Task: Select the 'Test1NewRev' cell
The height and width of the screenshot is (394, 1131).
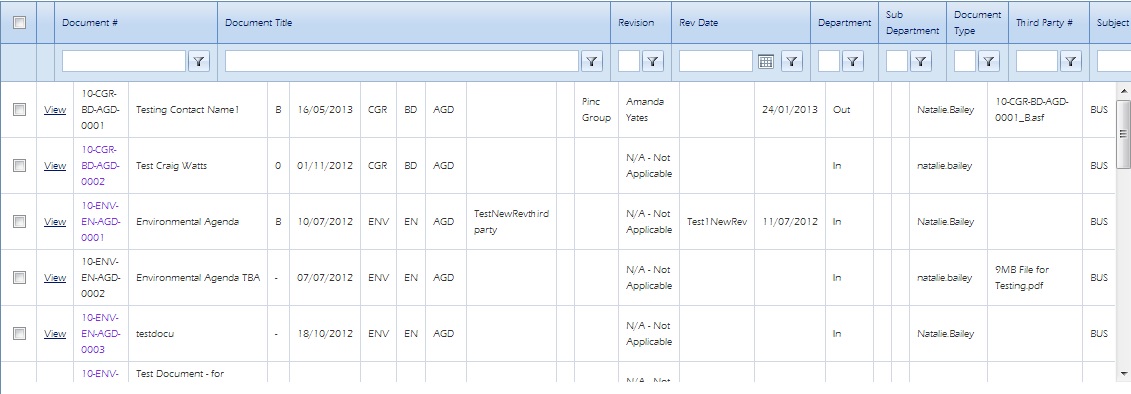Action: (716, 222)
